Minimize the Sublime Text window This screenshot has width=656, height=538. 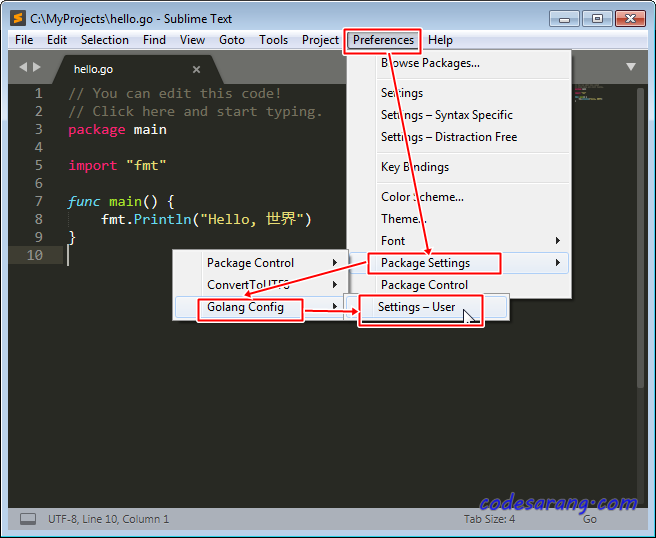tap(564, 19)
